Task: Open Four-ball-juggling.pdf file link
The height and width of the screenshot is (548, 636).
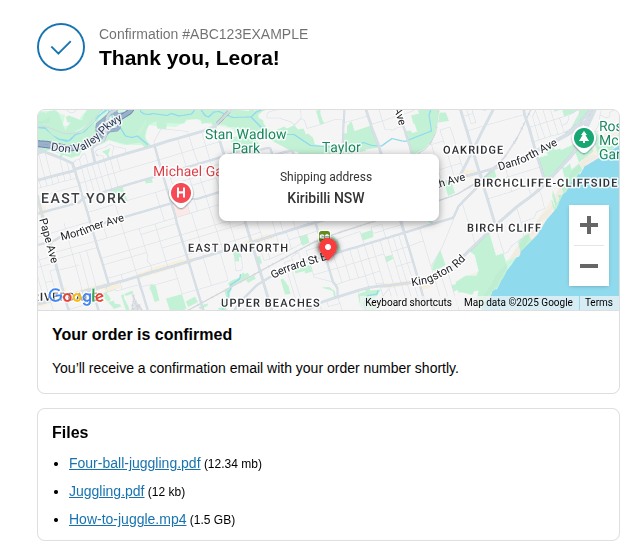Action: (135, 463)
